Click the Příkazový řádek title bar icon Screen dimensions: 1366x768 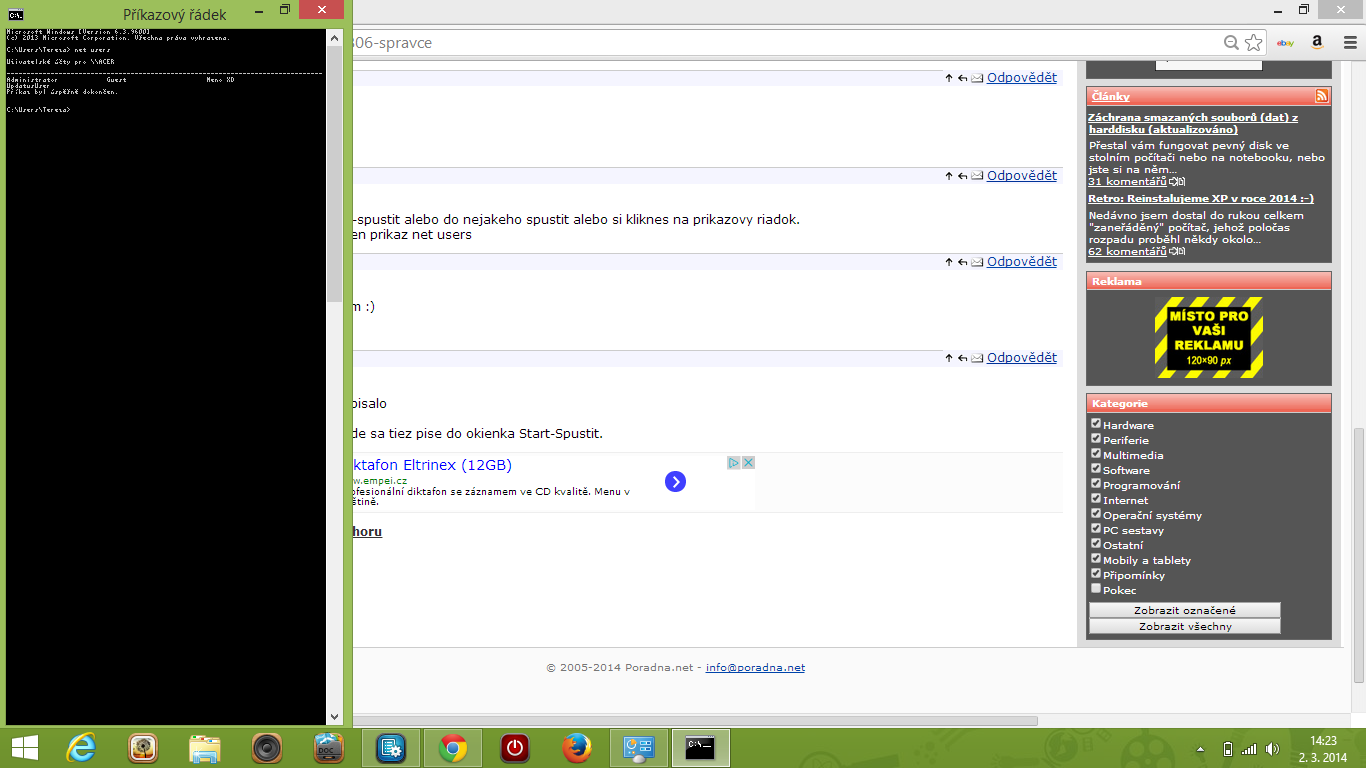click(16, 14)
